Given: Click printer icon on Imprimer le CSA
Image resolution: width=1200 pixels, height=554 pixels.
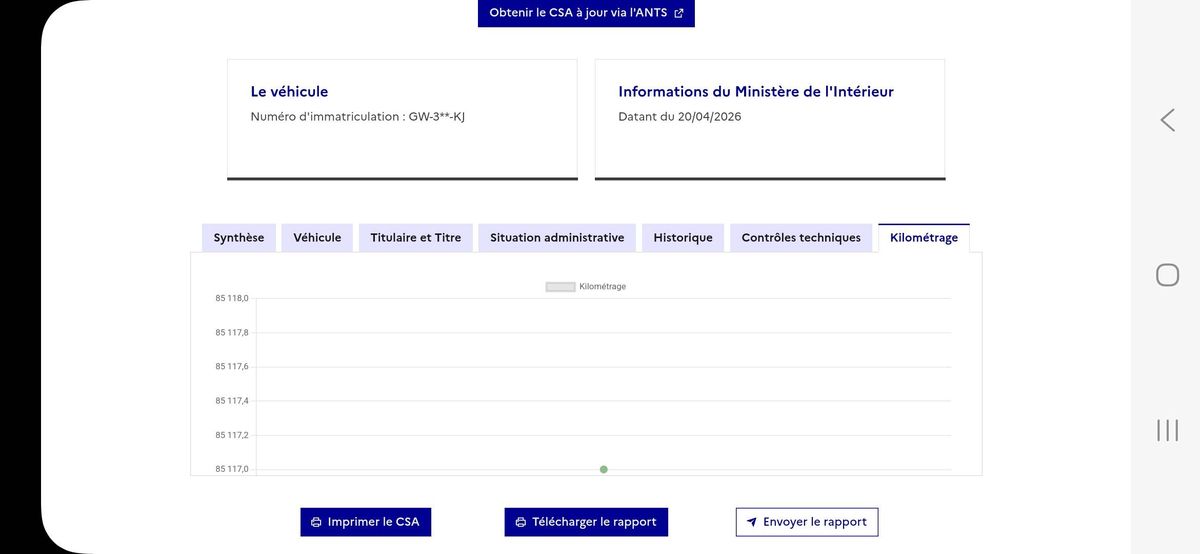Looking at the screenshot, I should coord(316,522).
